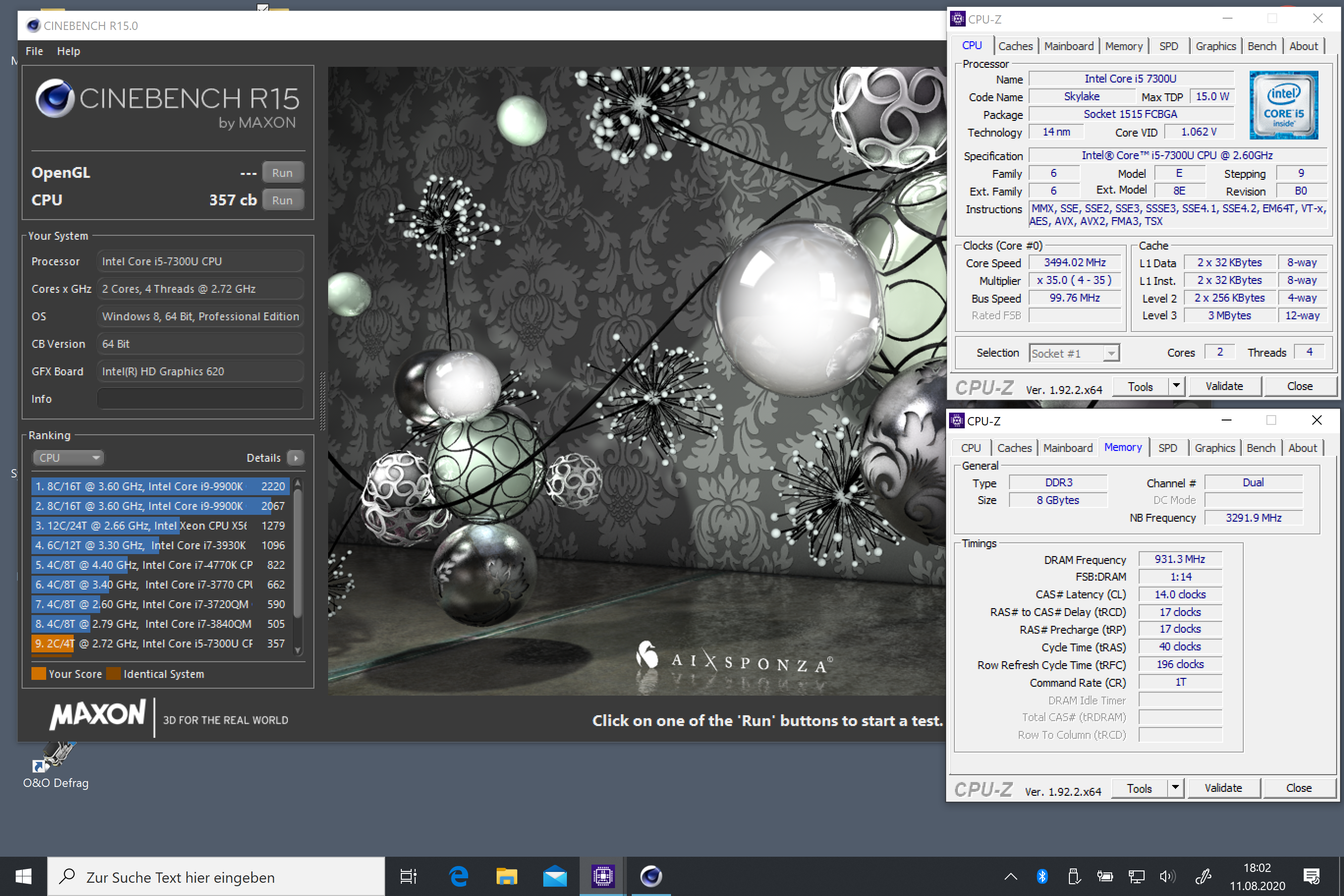1344x896 pixels.
Task: Select ranking row 9 i5-7300U 357
Action: (160, 644)
